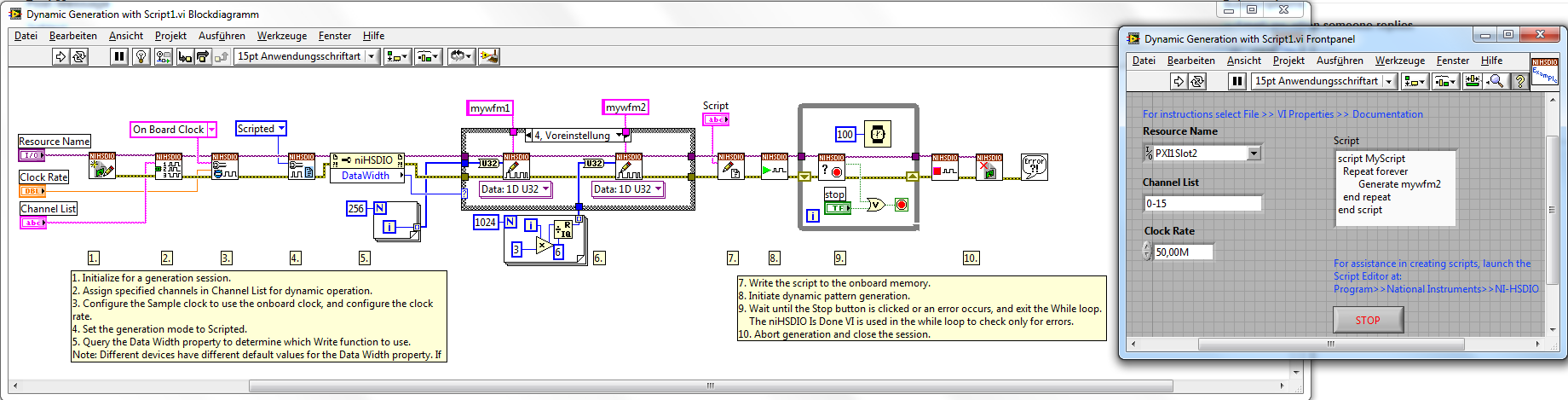Click Clock Rate increment/decrement stepper

tap(1147, 252)
